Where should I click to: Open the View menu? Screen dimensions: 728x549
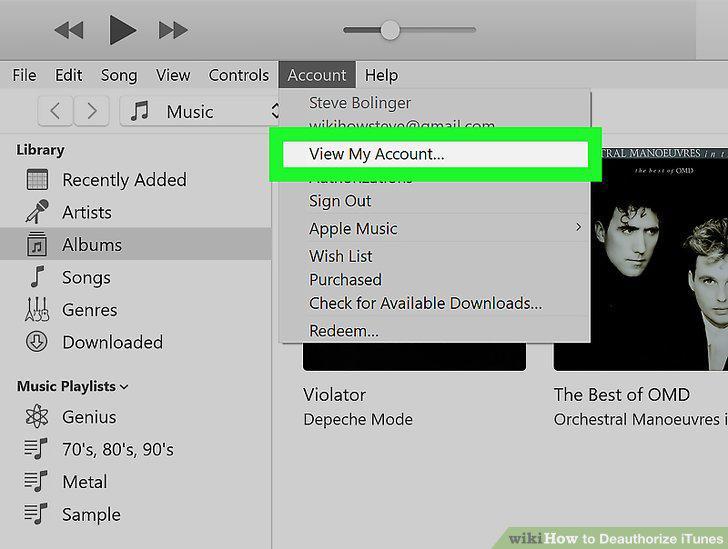(173, 75)
